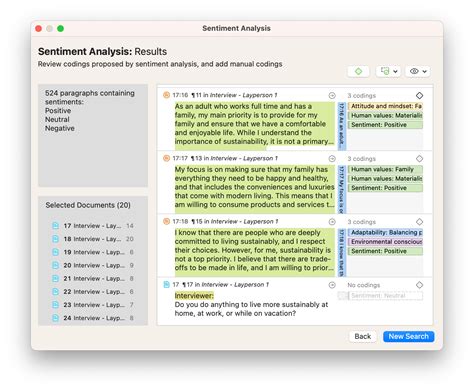Click the coded segment icon for 17:16

pos(166,95)
